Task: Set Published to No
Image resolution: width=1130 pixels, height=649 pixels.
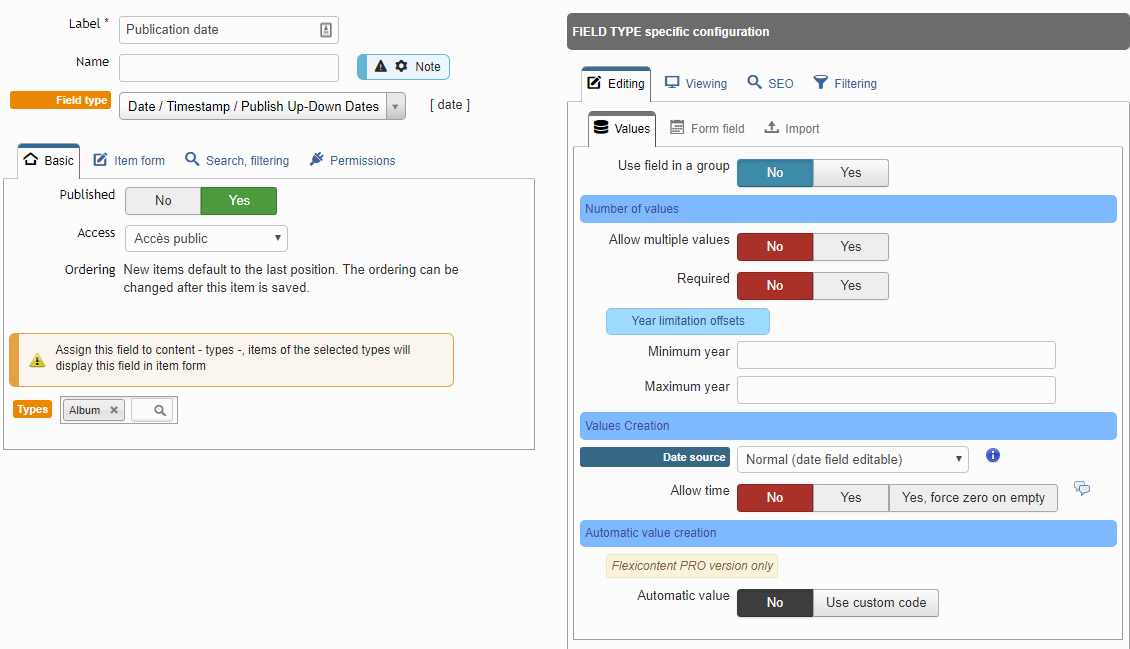Action: point(163,201)
